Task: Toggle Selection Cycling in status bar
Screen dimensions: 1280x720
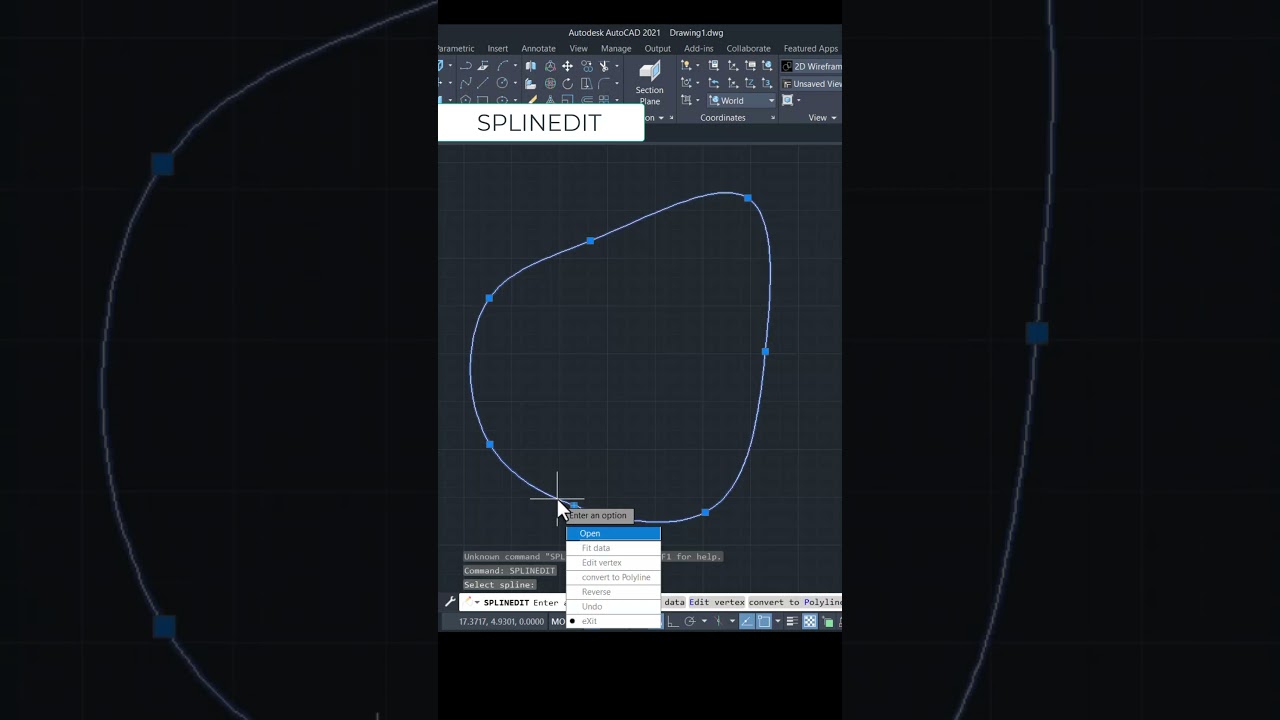Action: (828, 621)
